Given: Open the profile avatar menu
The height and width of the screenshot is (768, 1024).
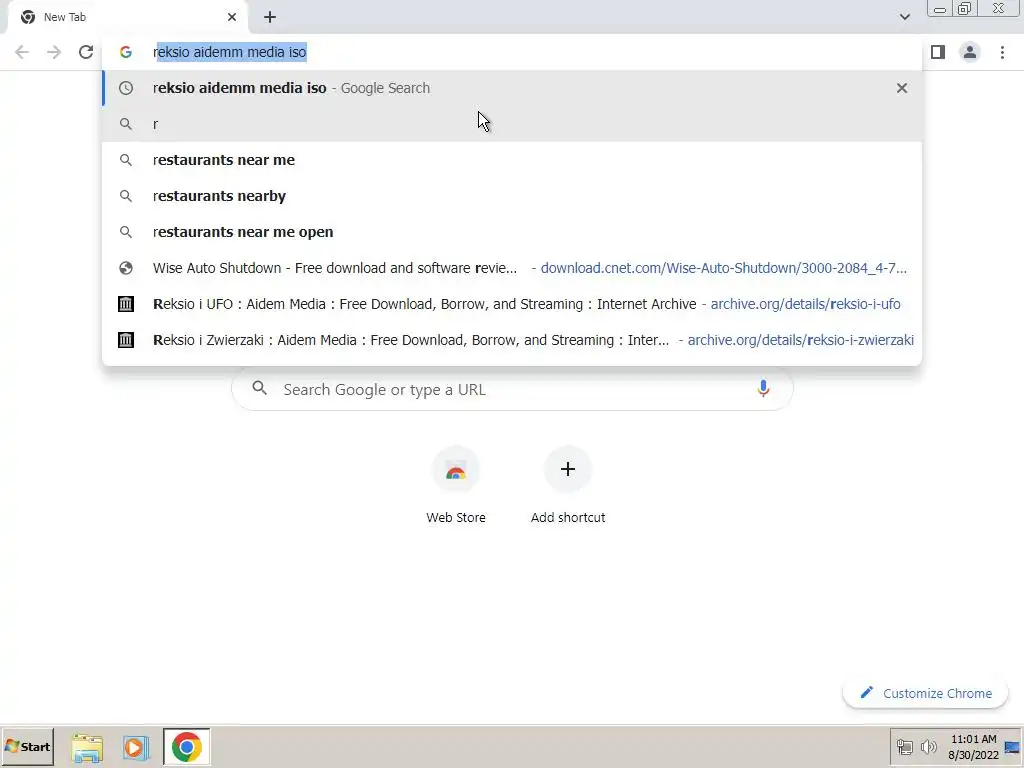Looking at the screenshot, I should tap(970, 52).
